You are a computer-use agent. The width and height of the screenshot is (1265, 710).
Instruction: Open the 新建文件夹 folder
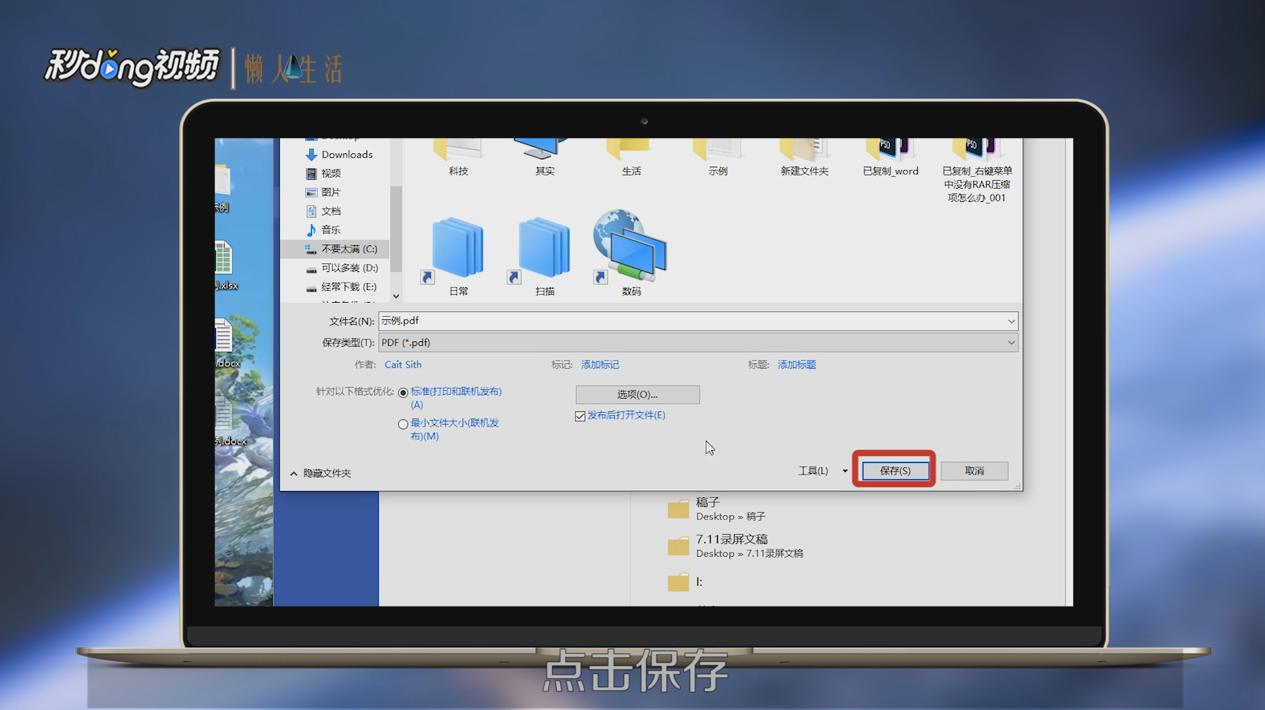pos(804,158)
